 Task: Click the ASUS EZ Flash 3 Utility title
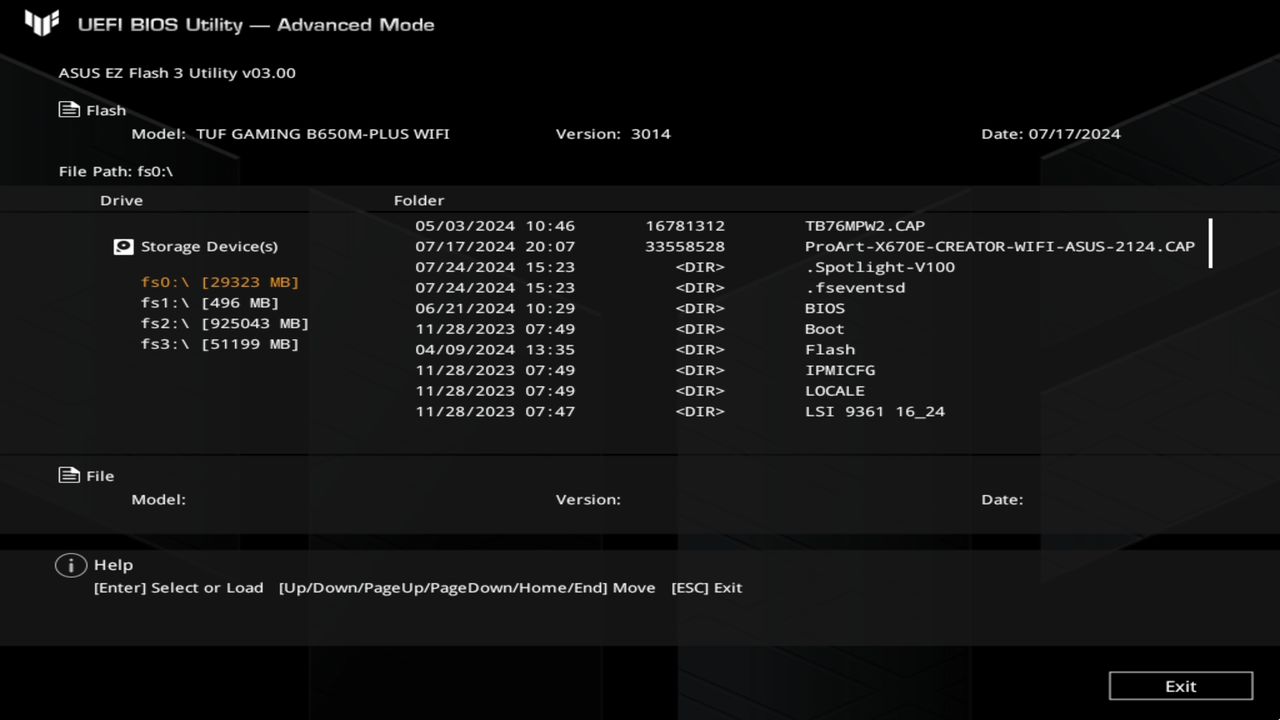pos(177,73)
